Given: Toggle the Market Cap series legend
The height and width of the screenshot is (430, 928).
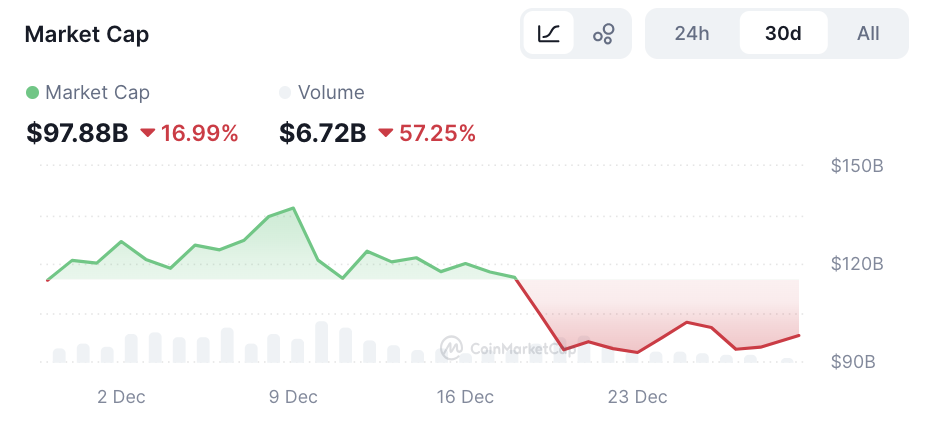Looking at the screenshot, I should coord(97,93).
